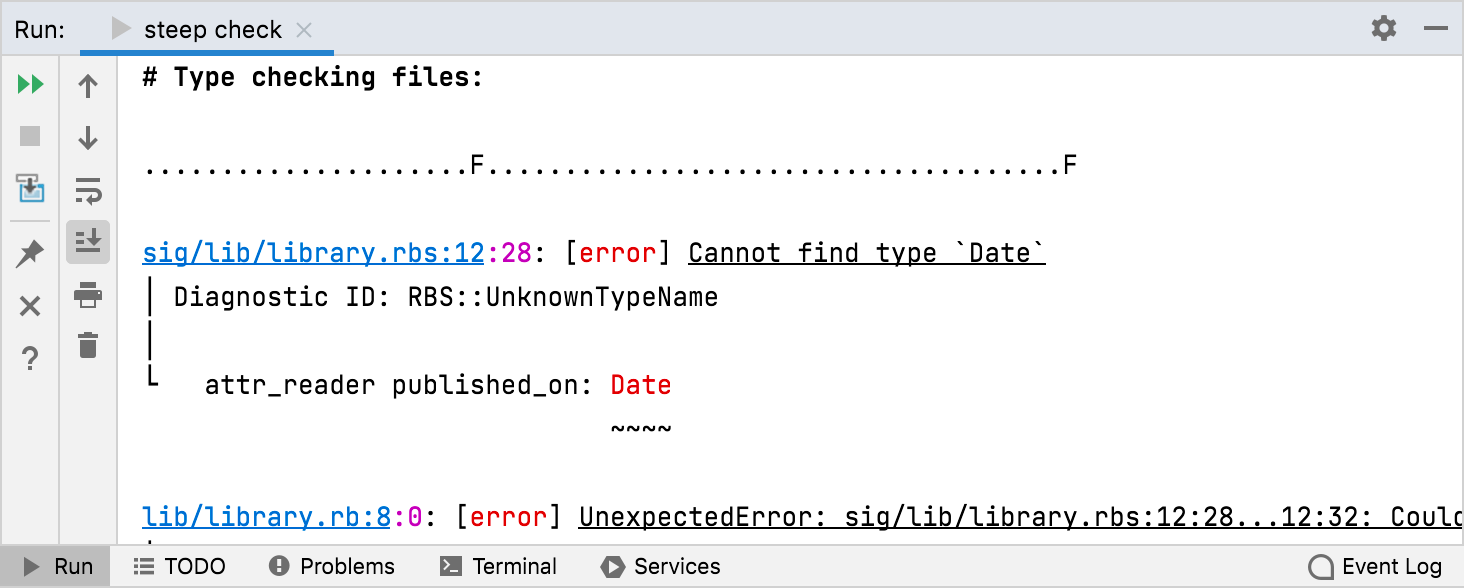Pin the steep check tab
The height and width of the screenshot is (588, 1464).
click(x=30, y=252)
